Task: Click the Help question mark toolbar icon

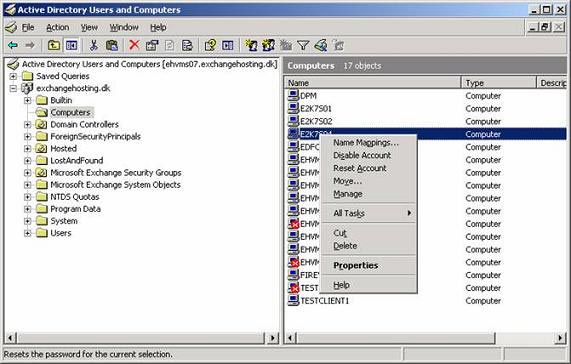Action: [210, 45]
